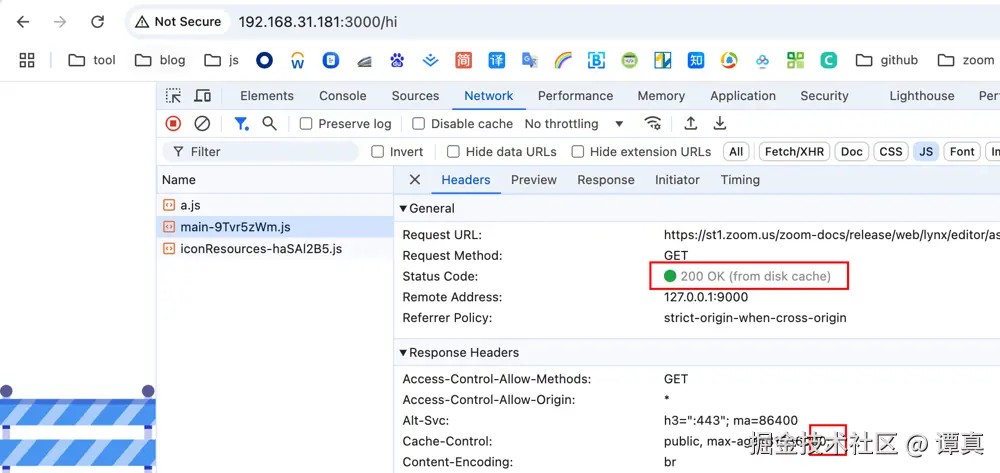The image size is (1000, 473).
Task: Open the bracketed B bookmark
Action: point(596,61)
